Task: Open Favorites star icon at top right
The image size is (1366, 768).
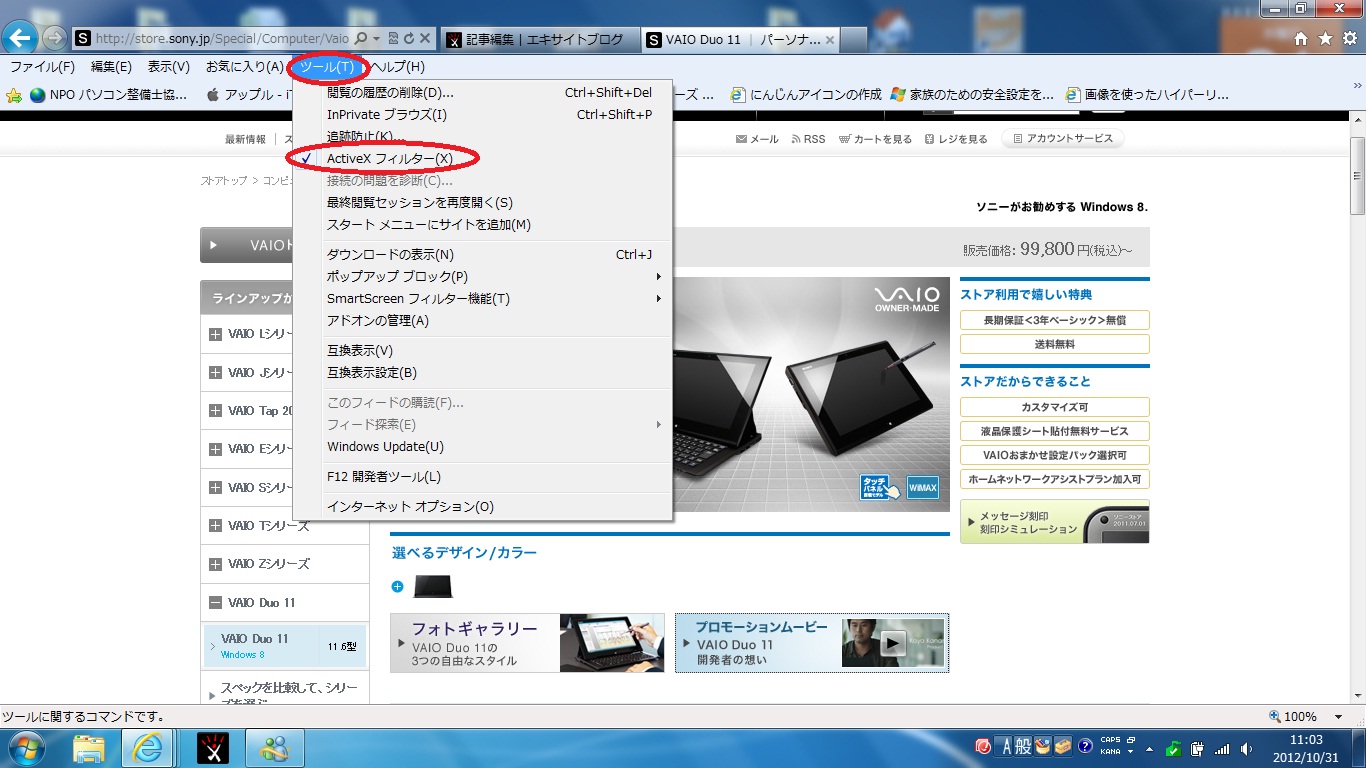Action: (x=1325, y=39)
